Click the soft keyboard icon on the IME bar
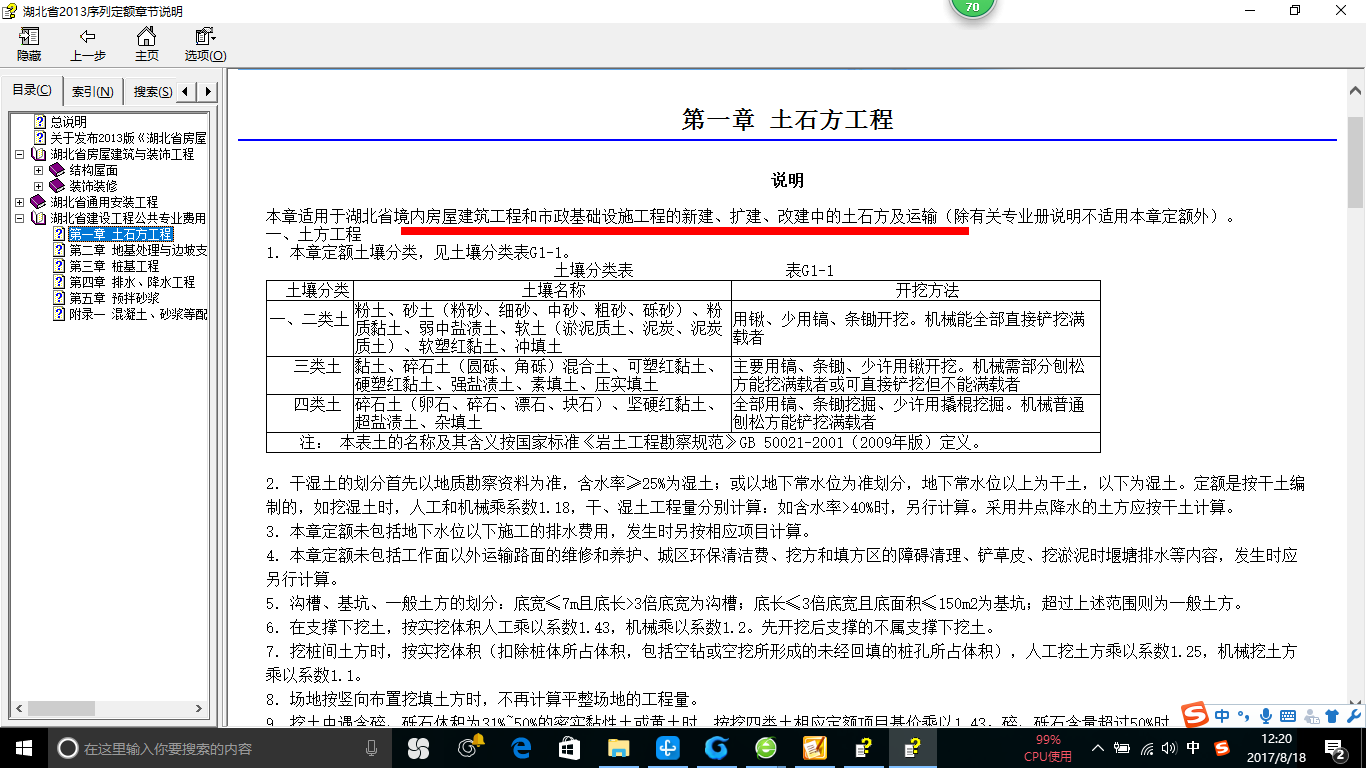 pyautogui.click(x=1287, y=716)
